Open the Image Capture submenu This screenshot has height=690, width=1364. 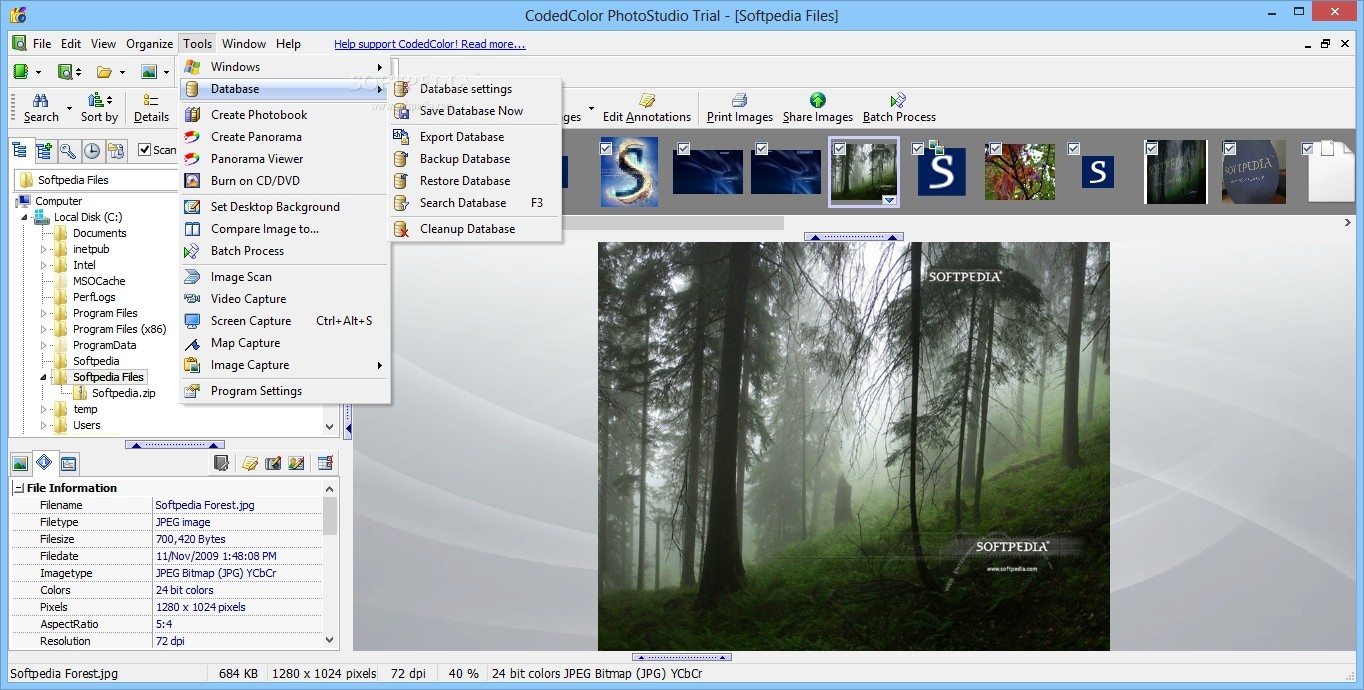pyautogui.click(x=284, y=365)
